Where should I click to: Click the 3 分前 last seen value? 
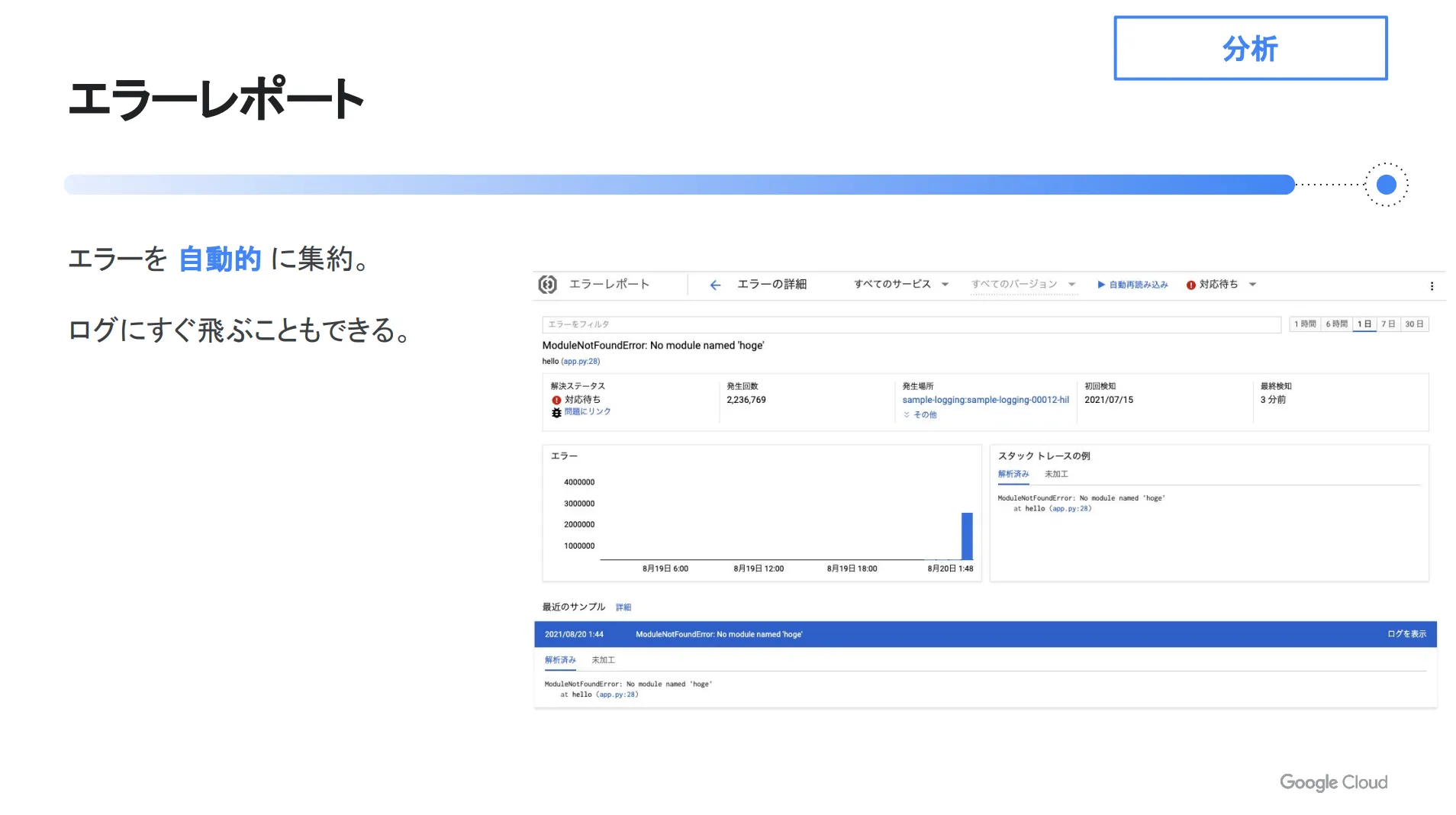coord(1272,400)
